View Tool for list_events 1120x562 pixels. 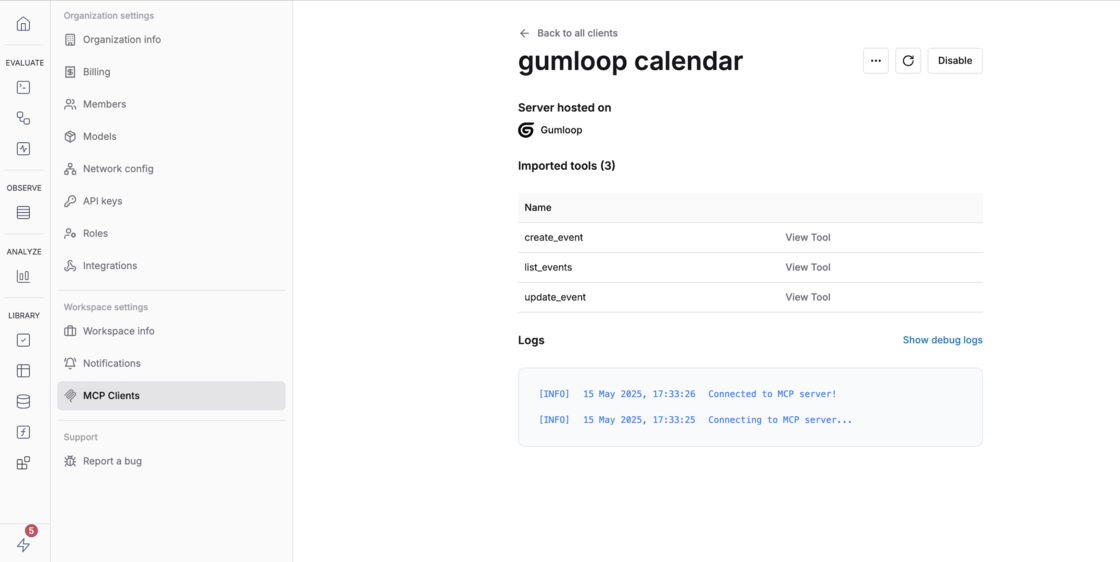[x=808, y=267]
